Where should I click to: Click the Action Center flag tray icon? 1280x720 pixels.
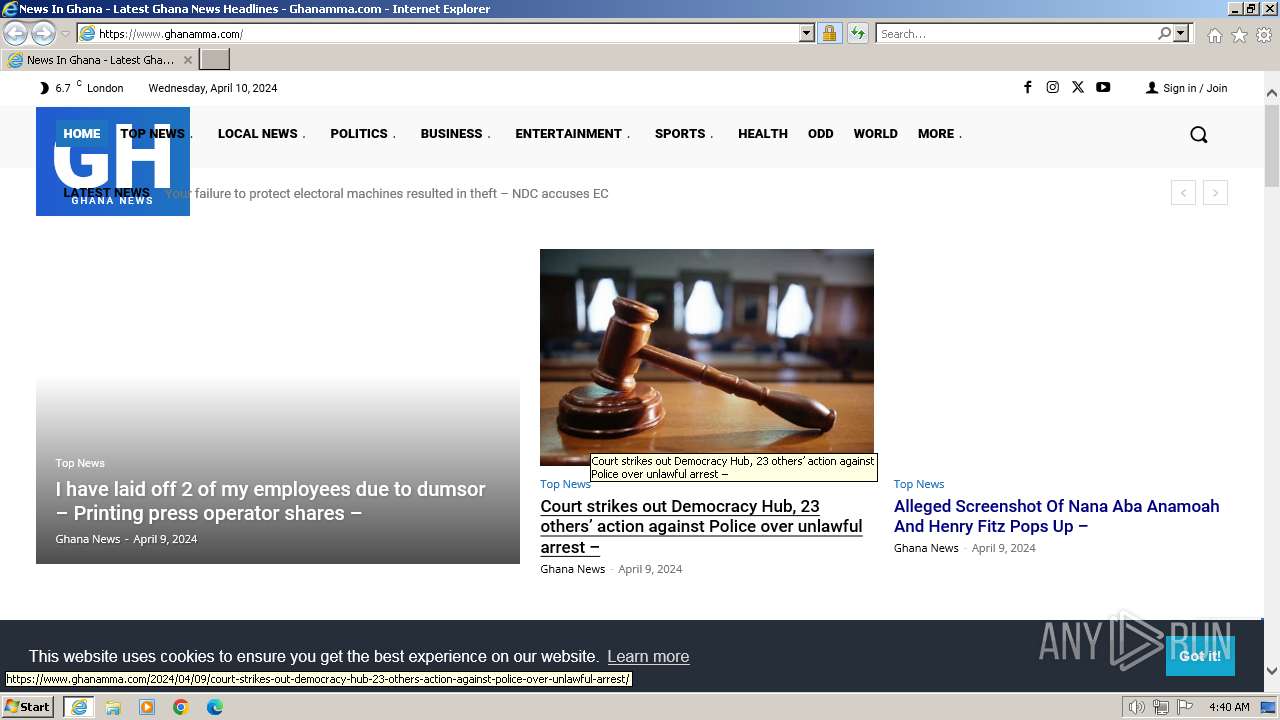coord(1185,707)
